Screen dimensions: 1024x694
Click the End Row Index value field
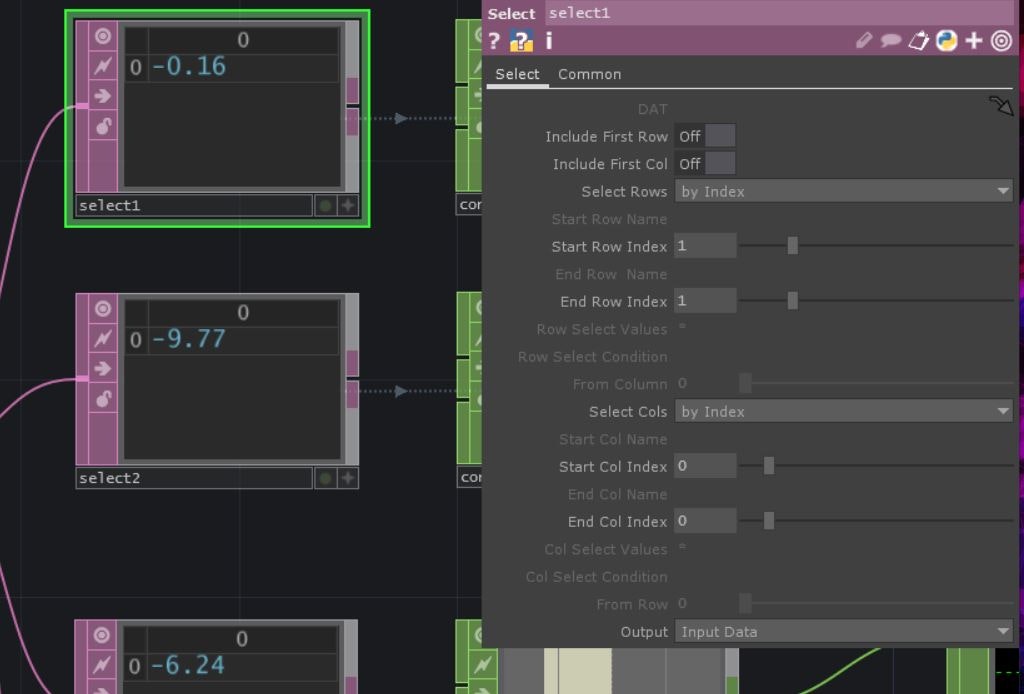(705, 300)
